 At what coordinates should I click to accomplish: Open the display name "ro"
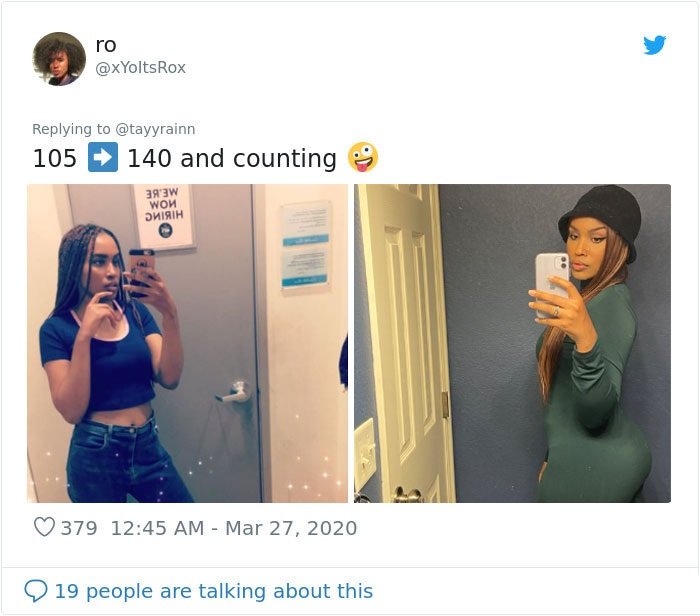point(106,45)
